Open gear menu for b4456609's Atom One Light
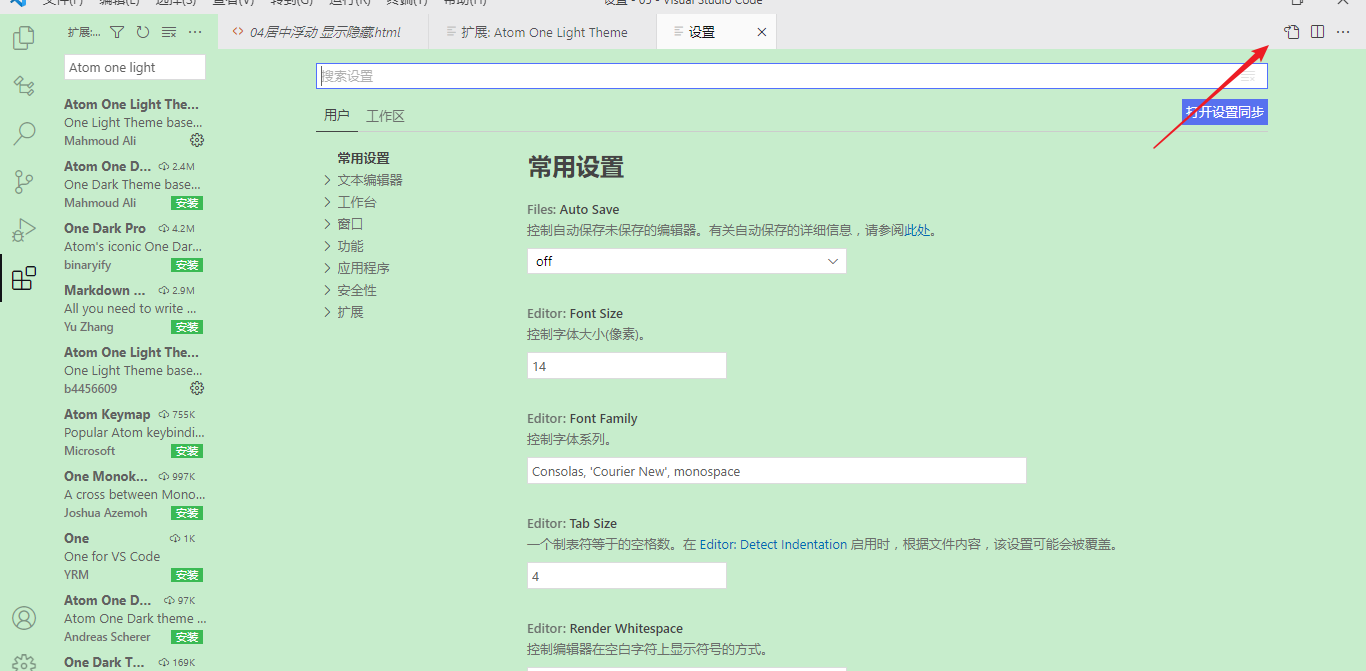Screen dimensions: 1366x671 [197, 388]
